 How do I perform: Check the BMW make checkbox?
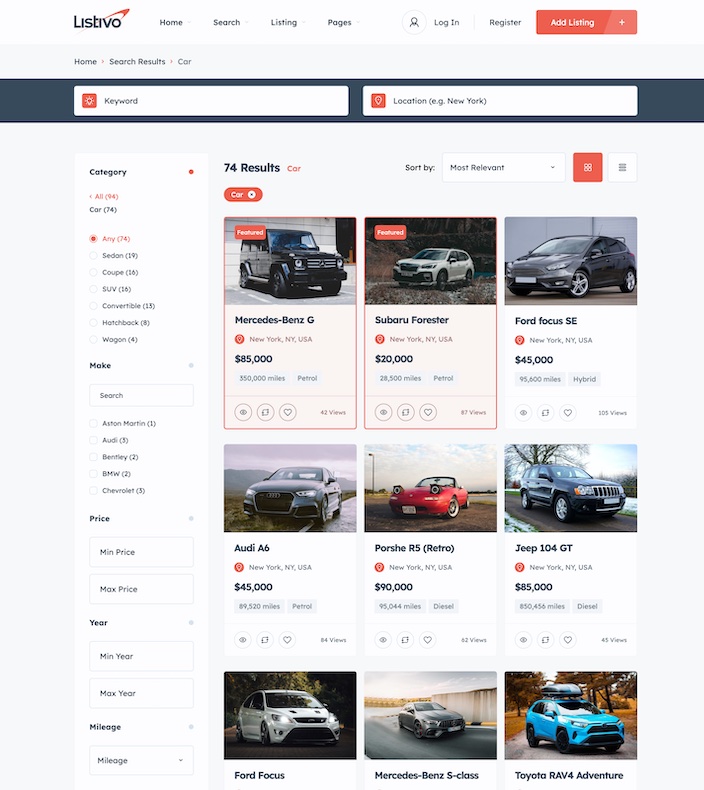(x=94, y=474)
